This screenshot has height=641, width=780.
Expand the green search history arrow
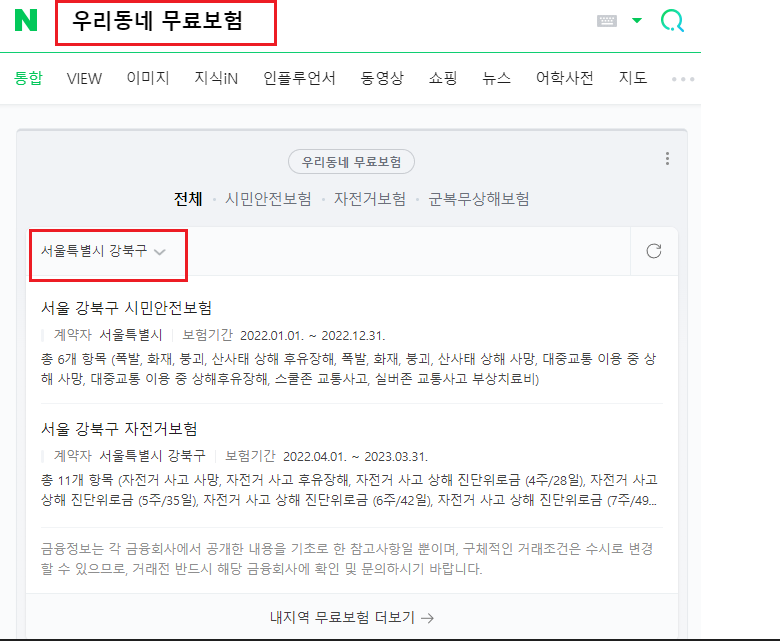point(637,20)
